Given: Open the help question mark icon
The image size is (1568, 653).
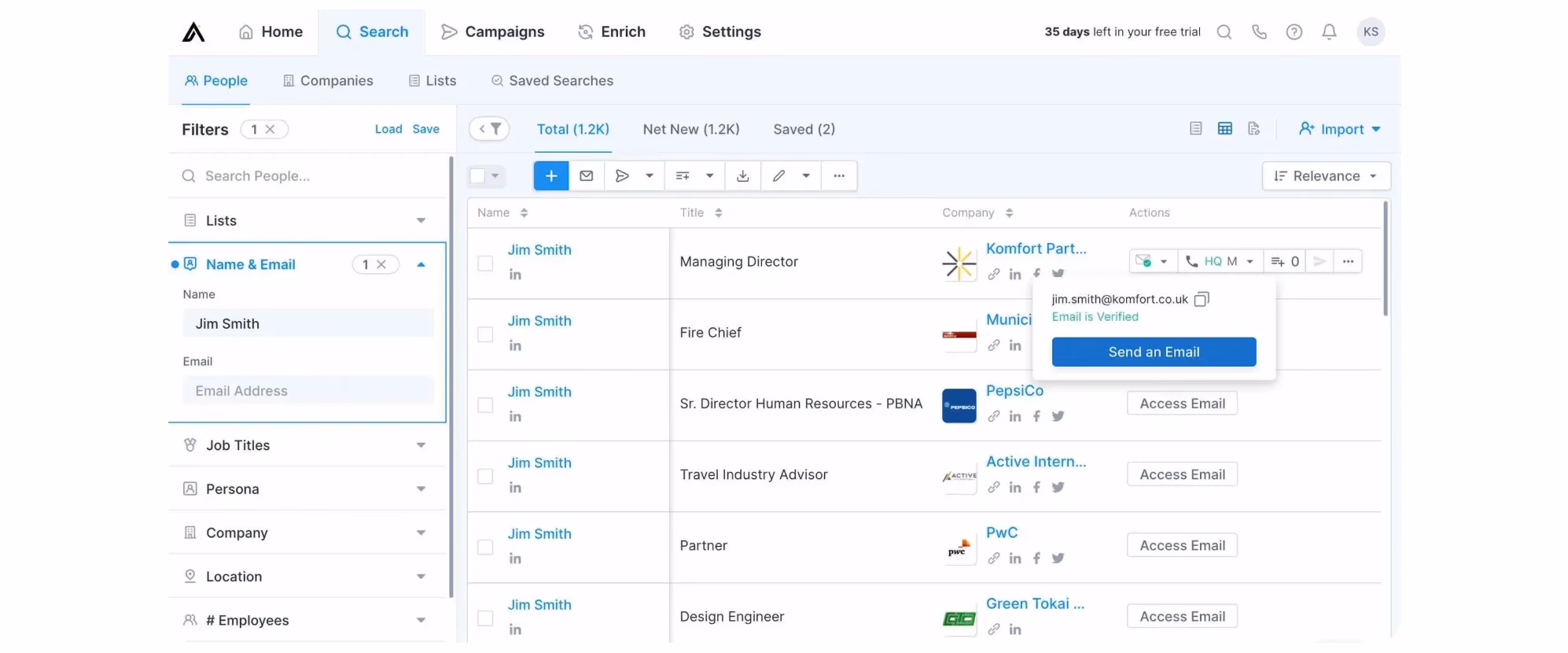Looking at the screenshot, I should pos(1294,31).
